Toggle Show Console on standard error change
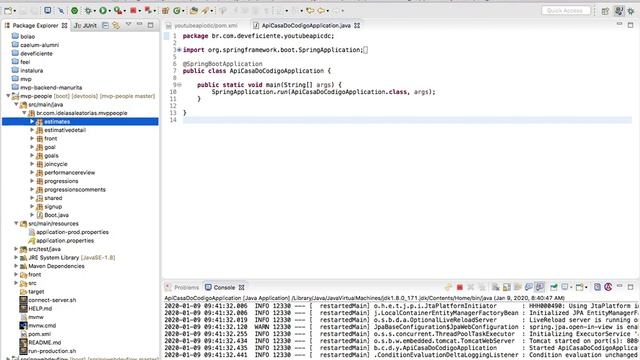Viewport: 640px width, 360px height. [x=540, y=287]
